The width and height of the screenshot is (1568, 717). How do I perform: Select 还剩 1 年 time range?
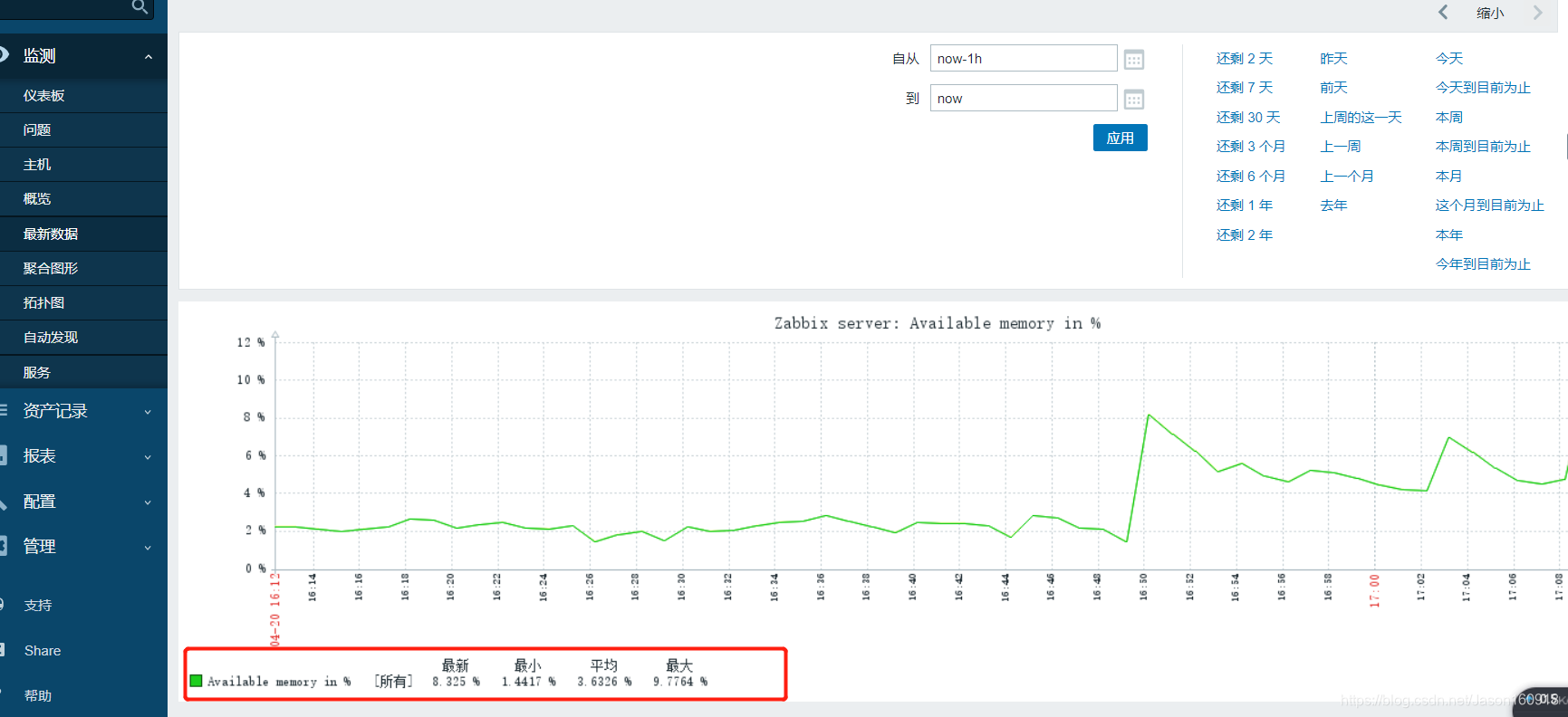1245,206
